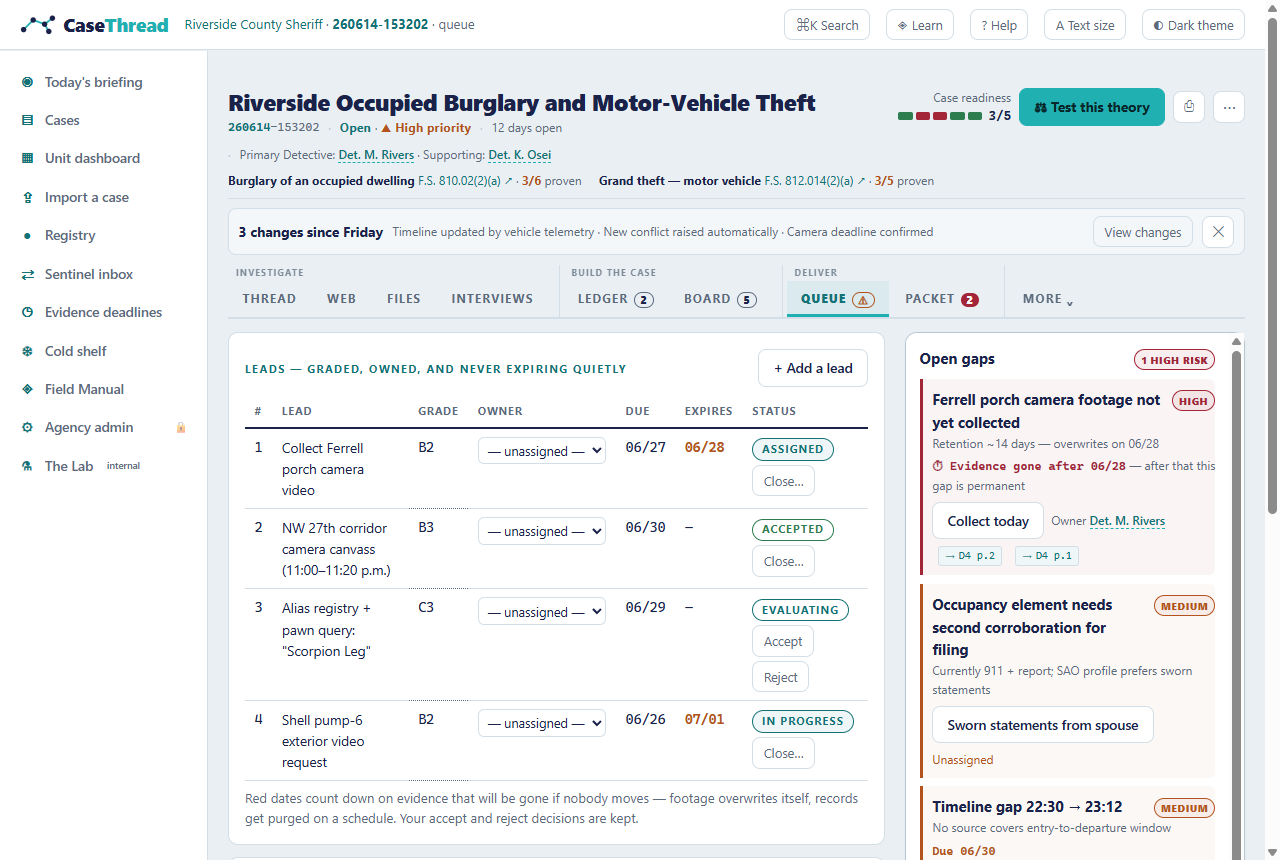Click the C3 grade for Alias registry lead
The image size is (1280, 860).
click(x=426, y=607)
